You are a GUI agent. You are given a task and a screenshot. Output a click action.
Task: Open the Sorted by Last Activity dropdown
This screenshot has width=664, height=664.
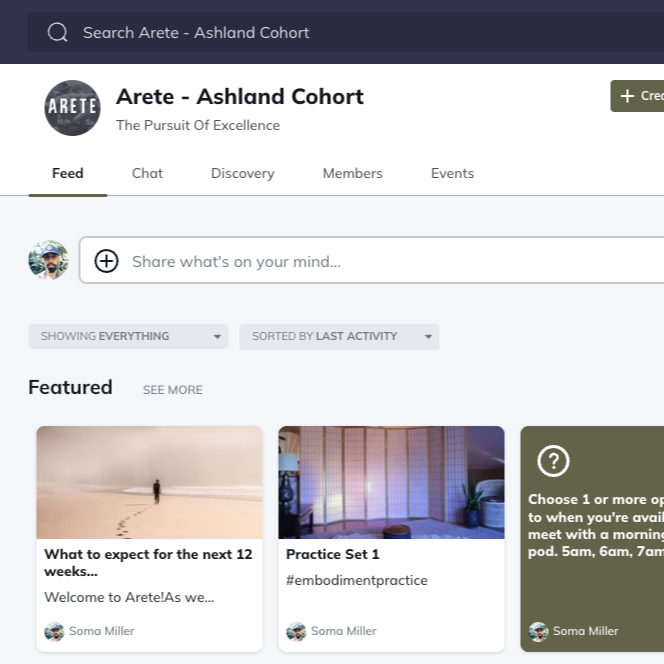[x=339, y=336]
